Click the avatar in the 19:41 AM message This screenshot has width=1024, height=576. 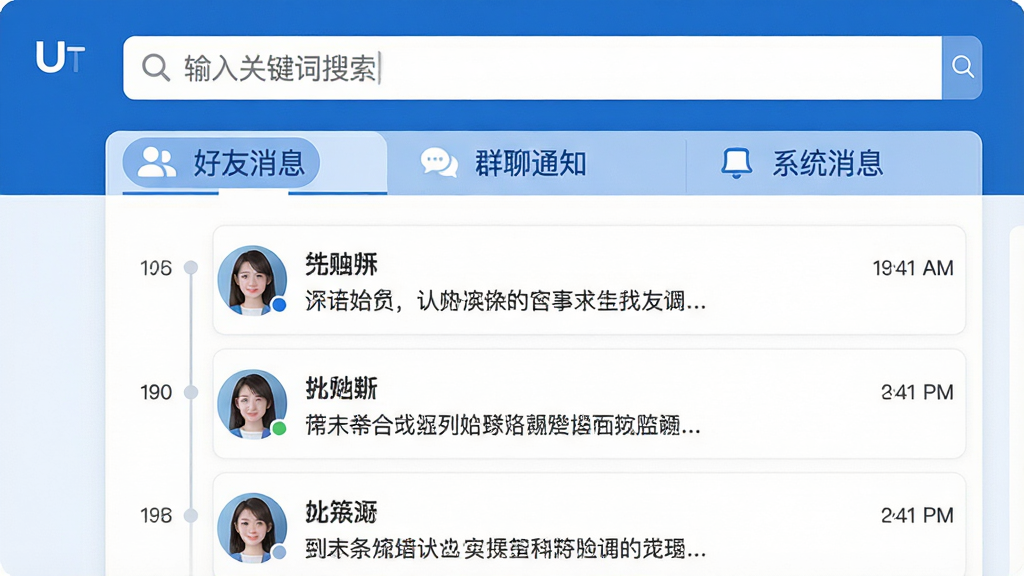pos(252,280)
